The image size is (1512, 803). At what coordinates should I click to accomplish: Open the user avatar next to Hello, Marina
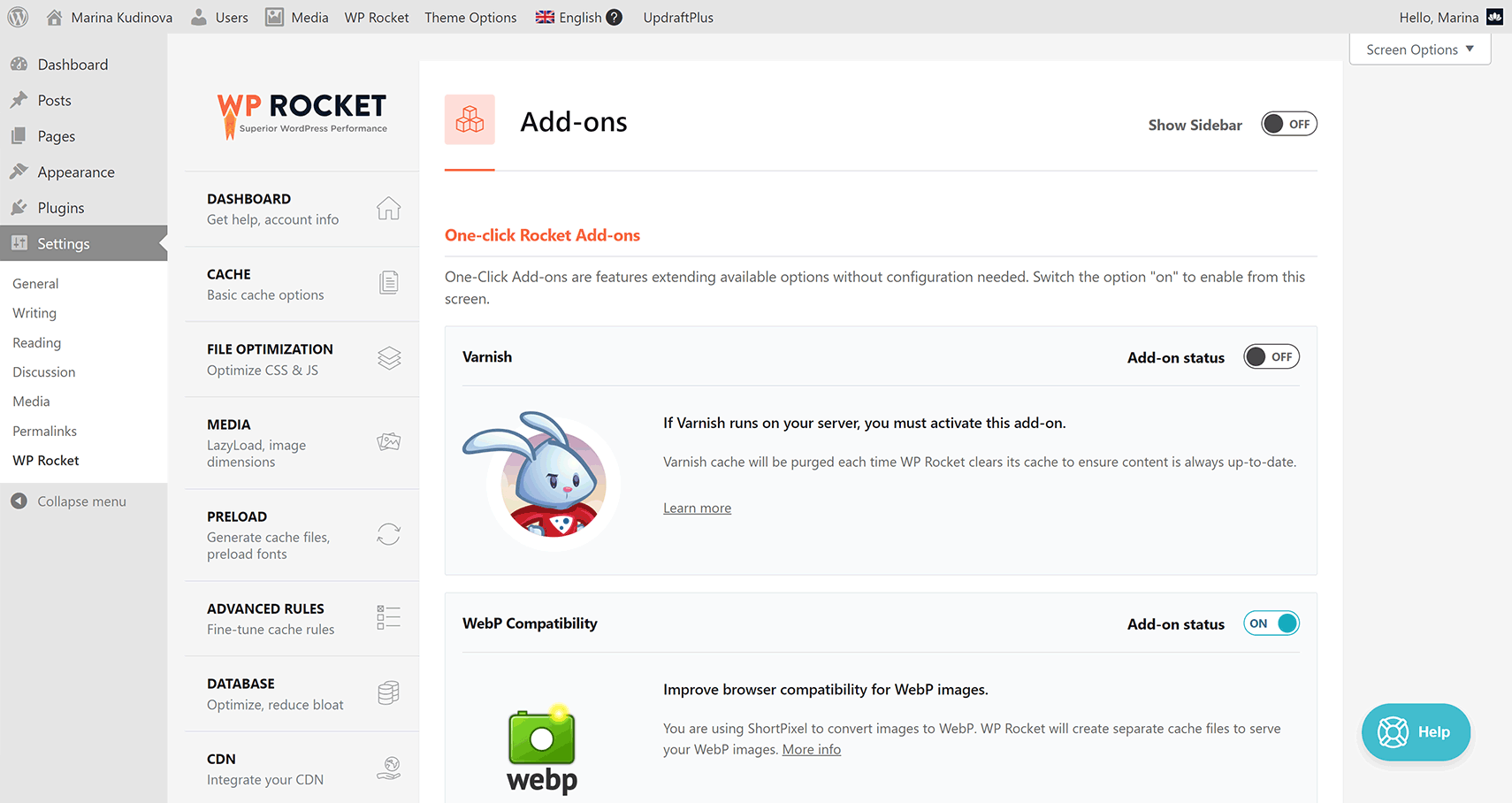click(x=1494, y=17)
